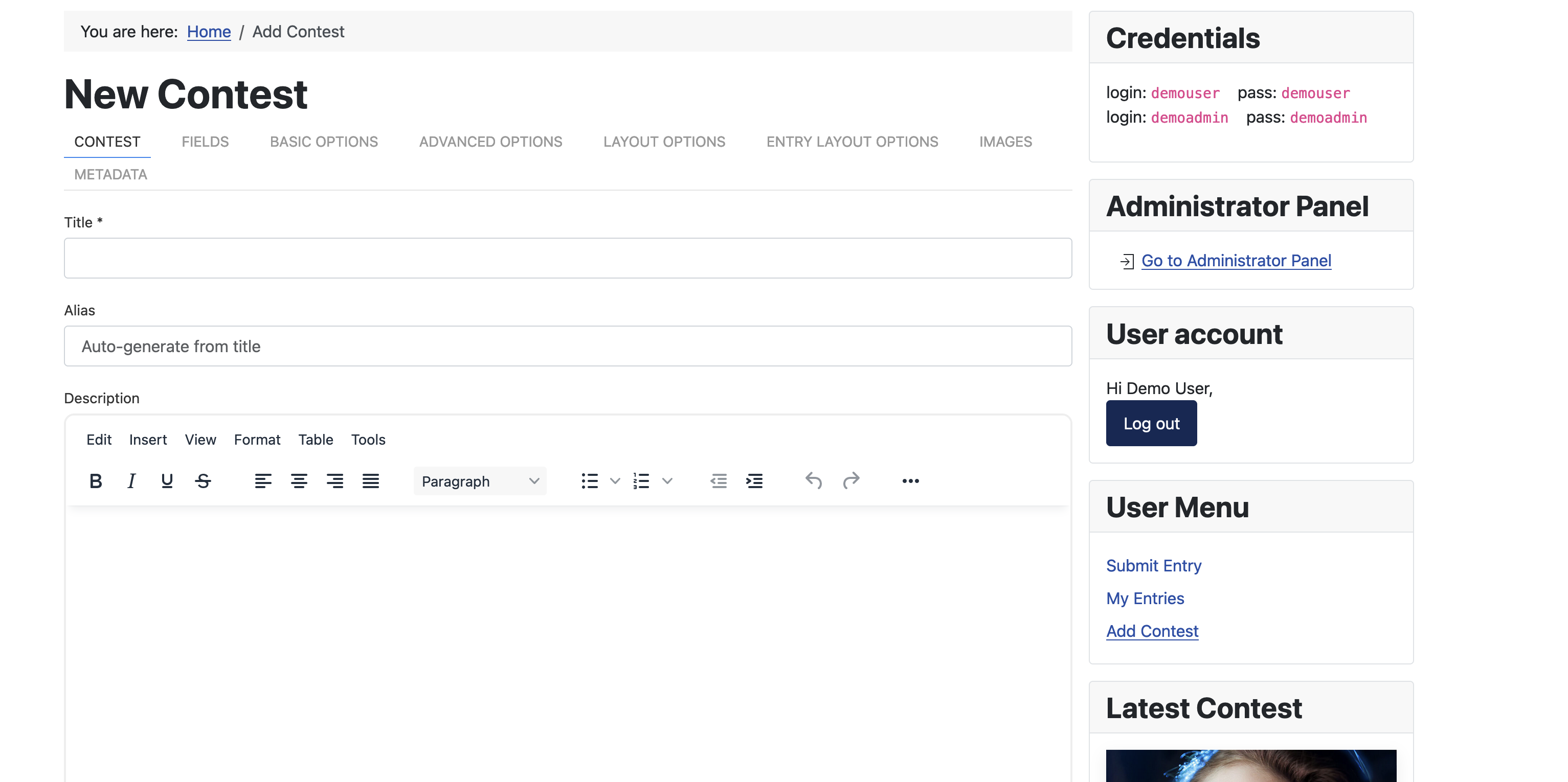Decrease indent in editor
The width and height of the screenshot is (1568, 782).
pos(719,481)
